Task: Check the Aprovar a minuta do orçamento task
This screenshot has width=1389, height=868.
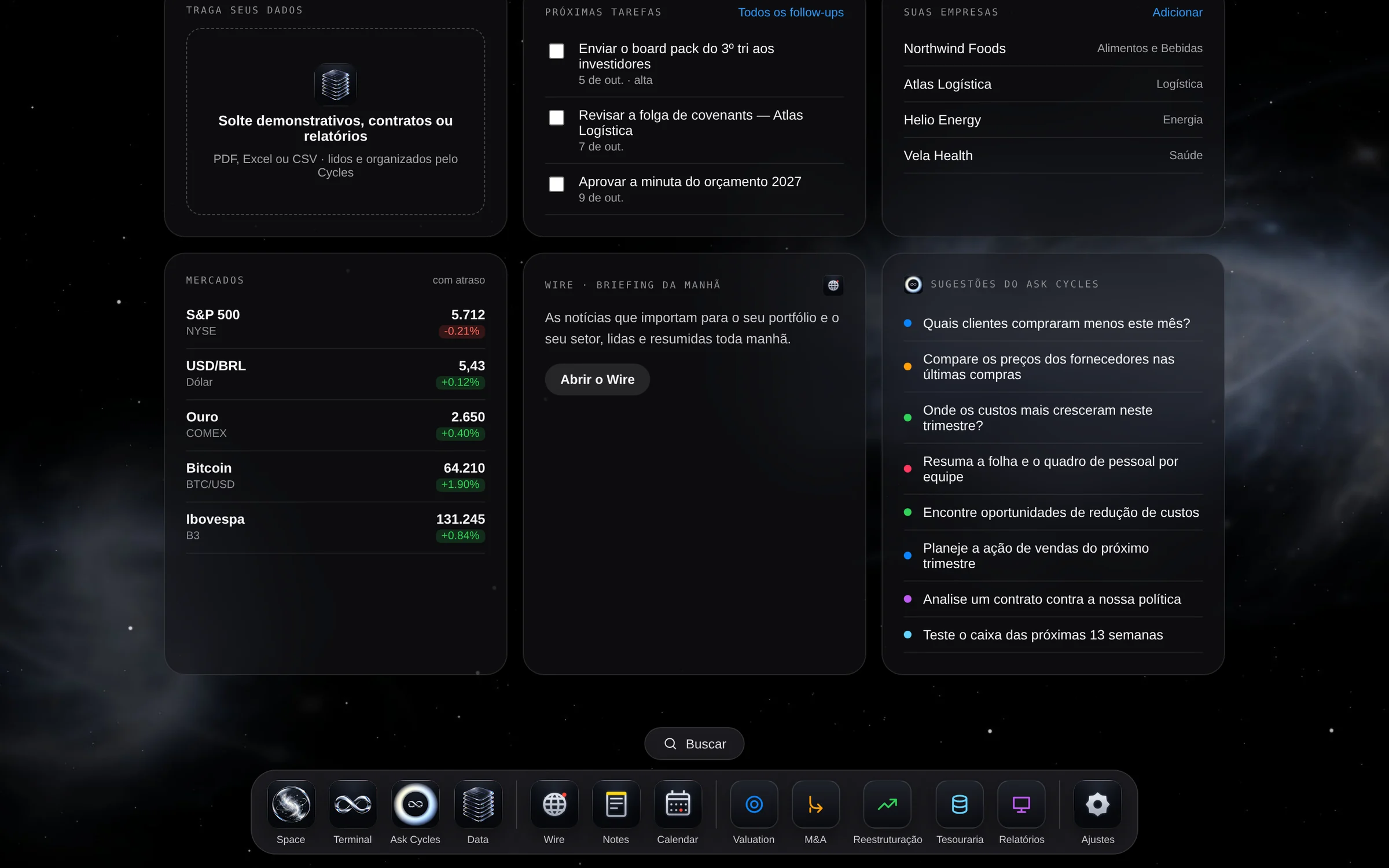Action: pyautogui.click(x=556, y=184)
